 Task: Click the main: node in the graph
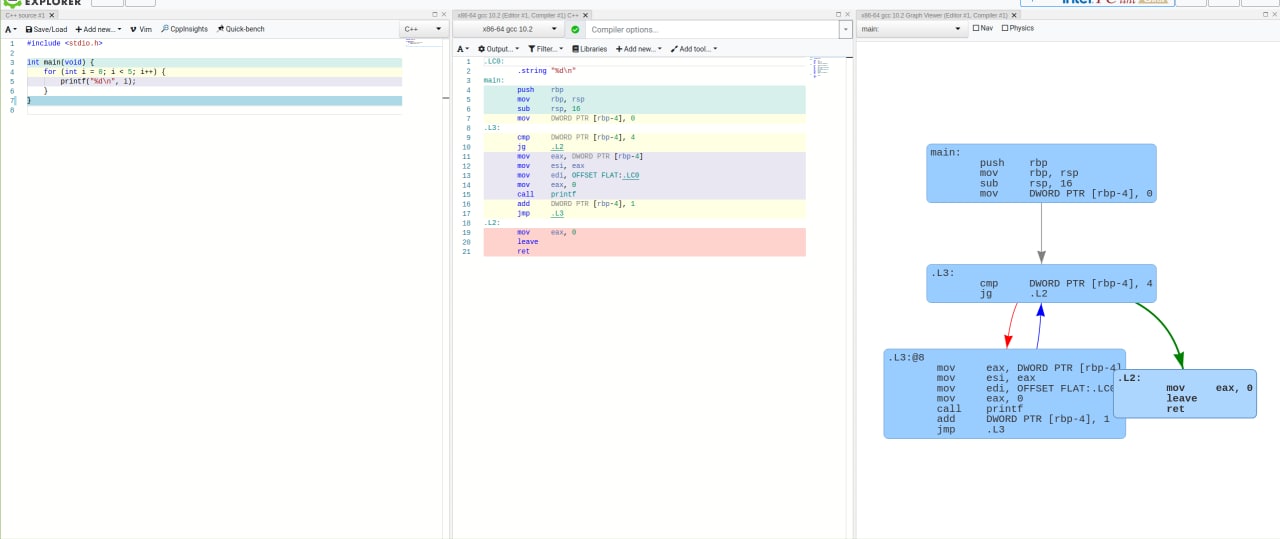click(x=1041, y=173)
